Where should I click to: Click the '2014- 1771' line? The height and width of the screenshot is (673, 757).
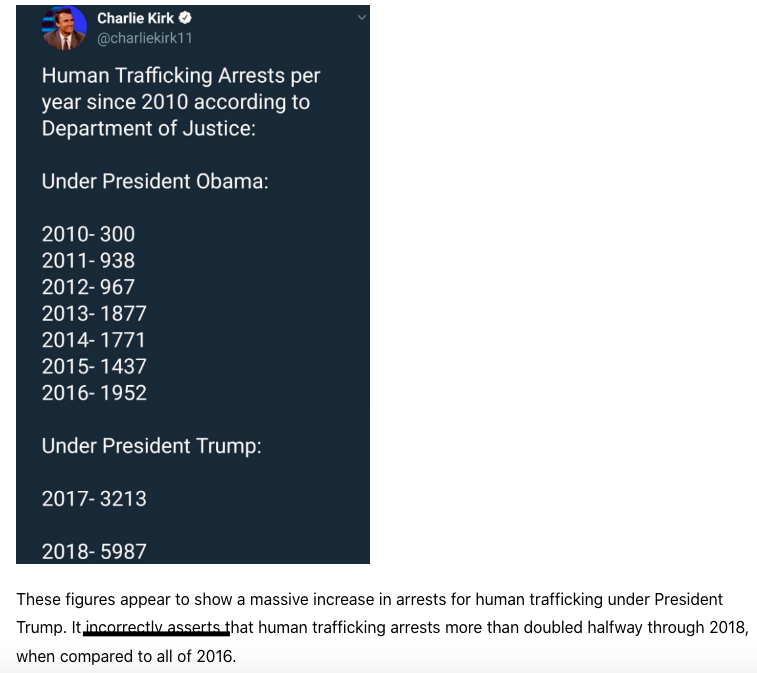click(x=94, y=340)
